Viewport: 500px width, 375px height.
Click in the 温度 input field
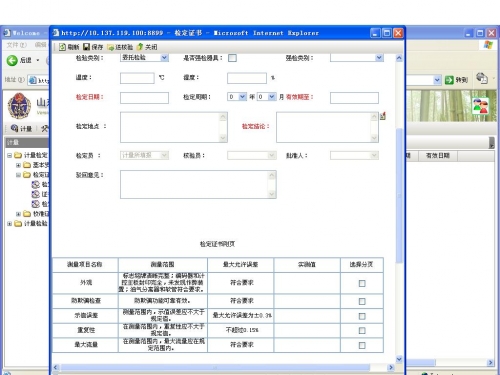pyautogui.click(x=137, y=78)
